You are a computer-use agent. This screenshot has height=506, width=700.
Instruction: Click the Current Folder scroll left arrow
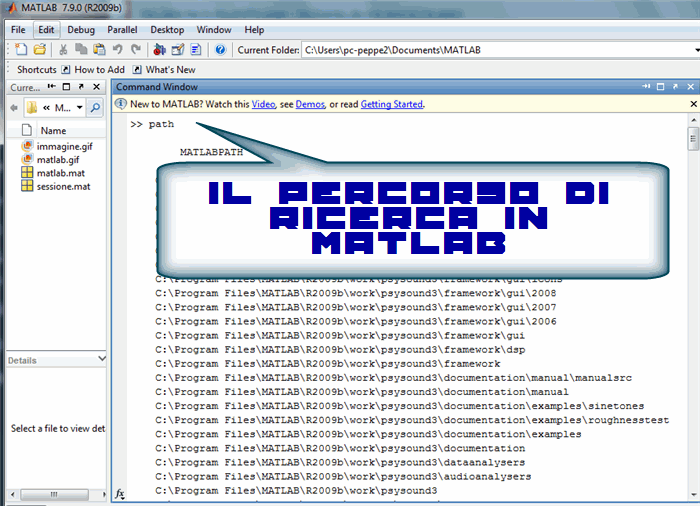(12, 494)
